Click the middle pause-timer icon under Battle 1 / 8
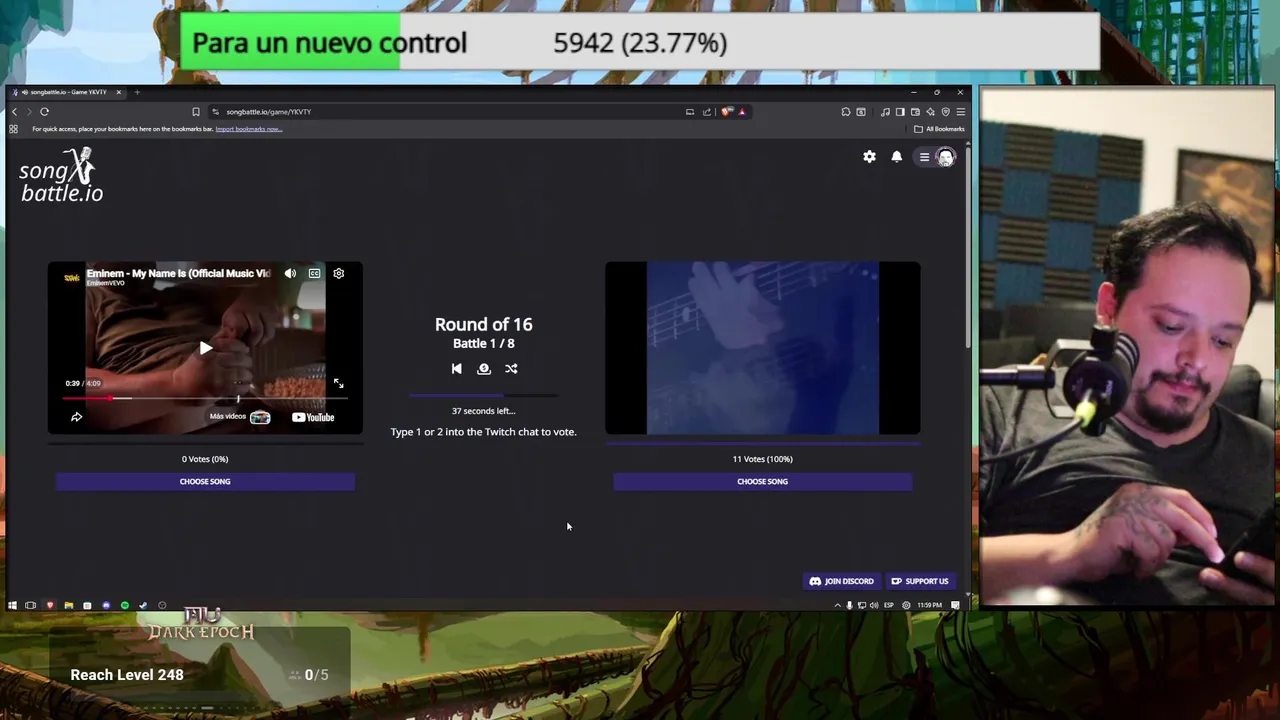 tap(484, 369)
